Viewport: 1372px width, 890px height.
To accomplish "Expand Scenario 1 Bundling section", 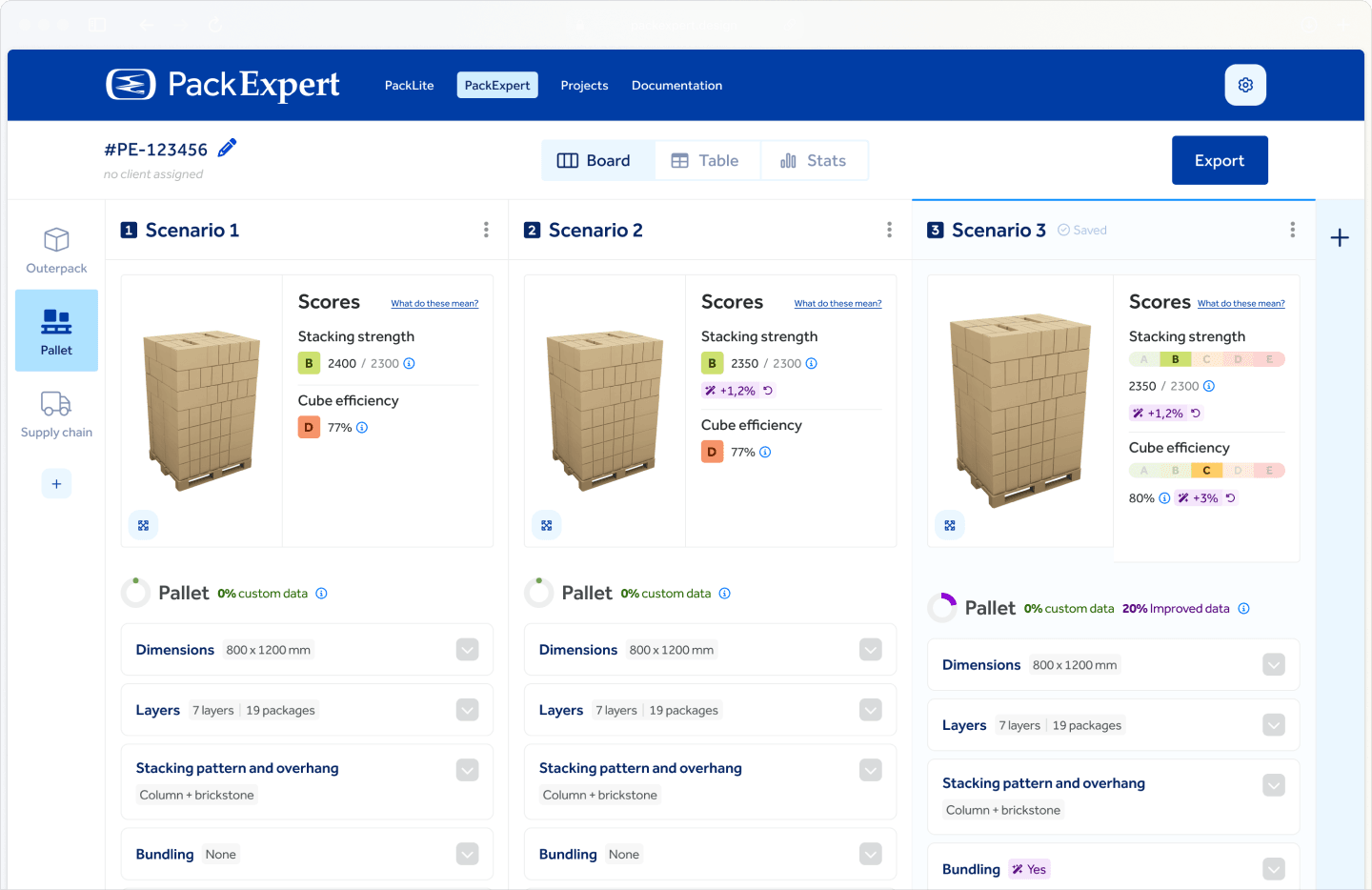I will [467, 854].
